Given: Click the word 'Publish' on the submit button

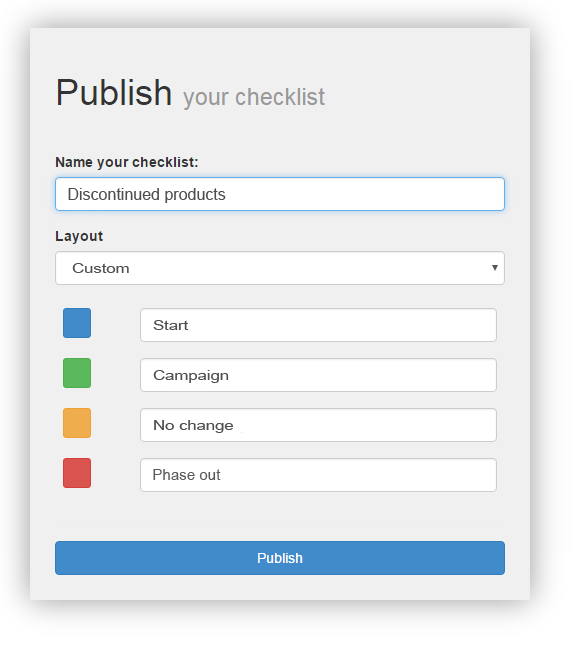Looking at the screenshot, I should coord(280,558).
